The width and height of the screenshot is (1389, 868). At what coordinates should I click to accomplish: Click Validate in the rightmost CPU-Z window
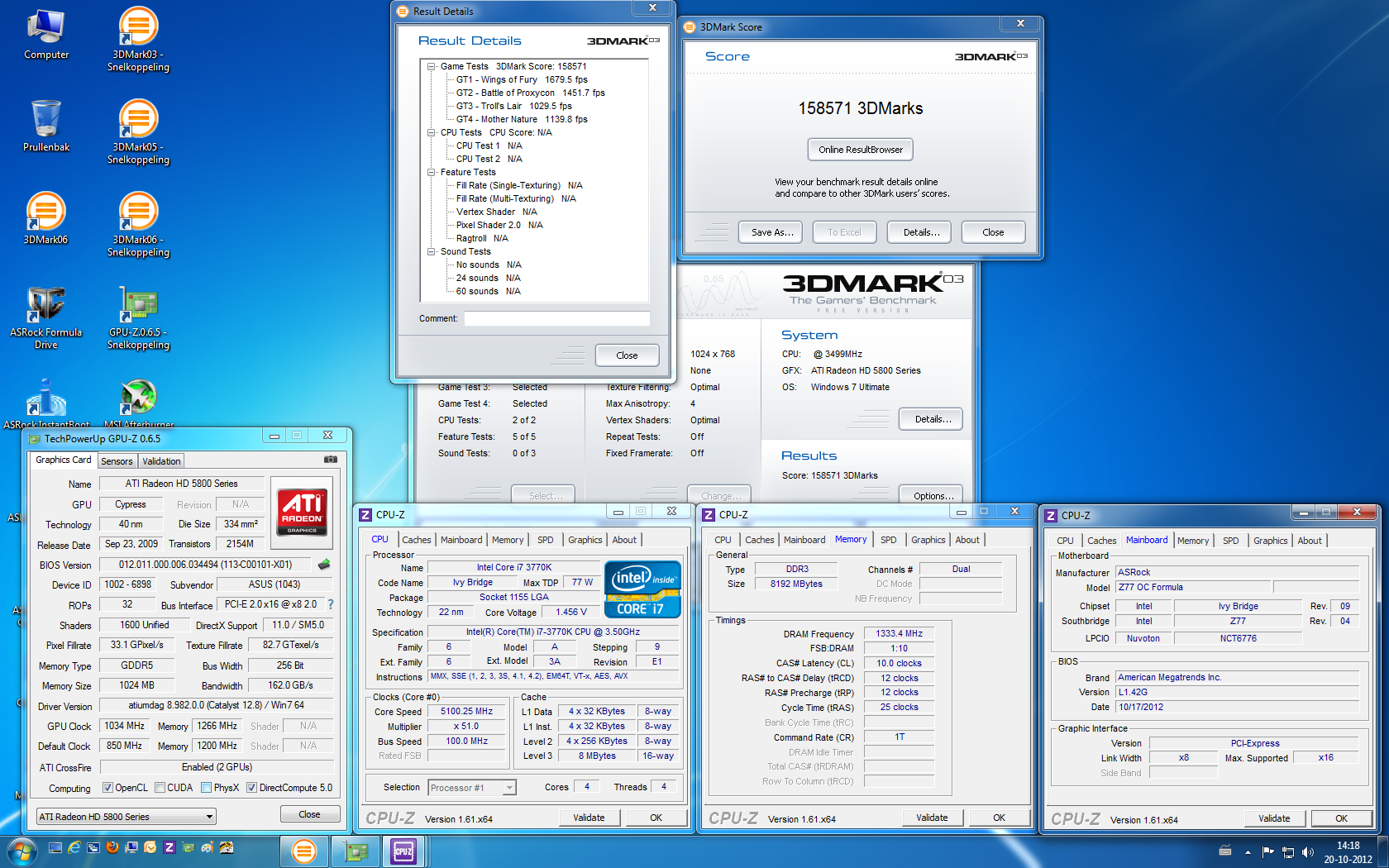[1273, 818]
